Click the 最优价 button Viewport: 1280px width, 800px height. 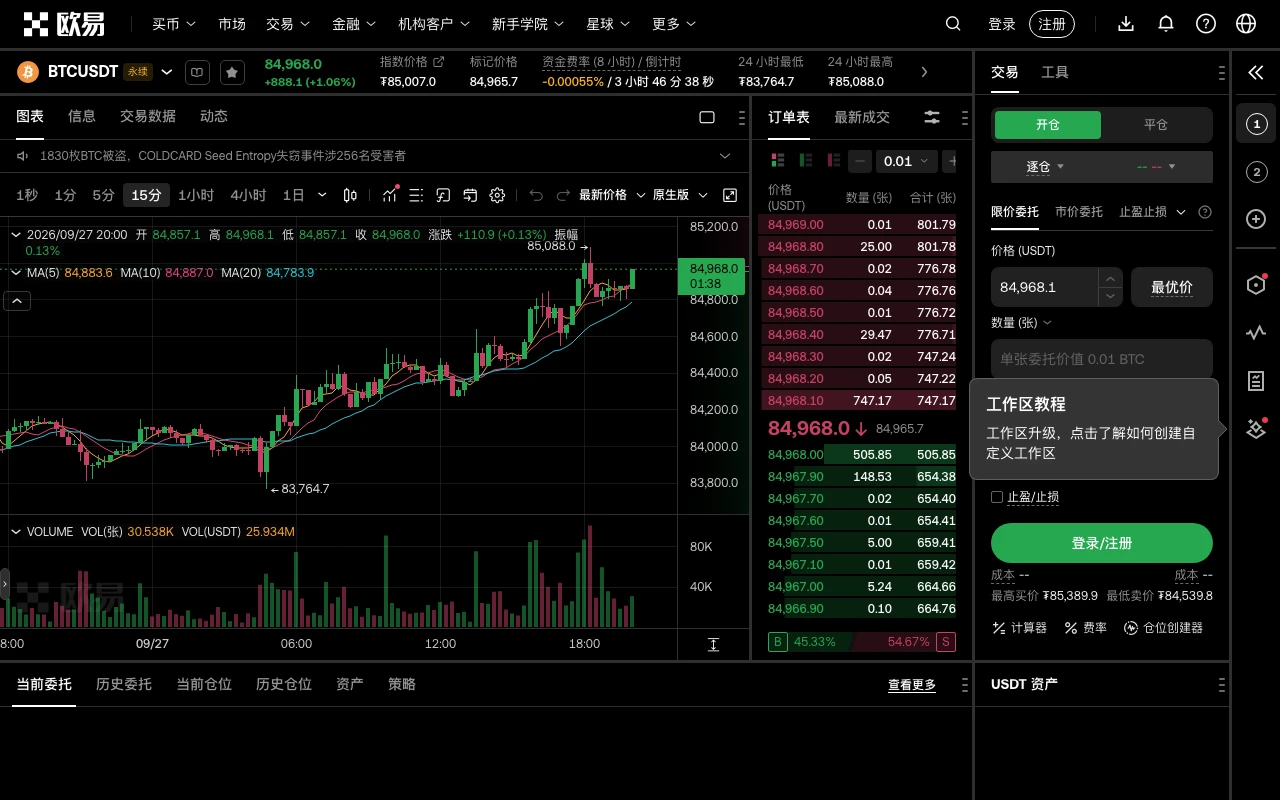coord(1172,287)
